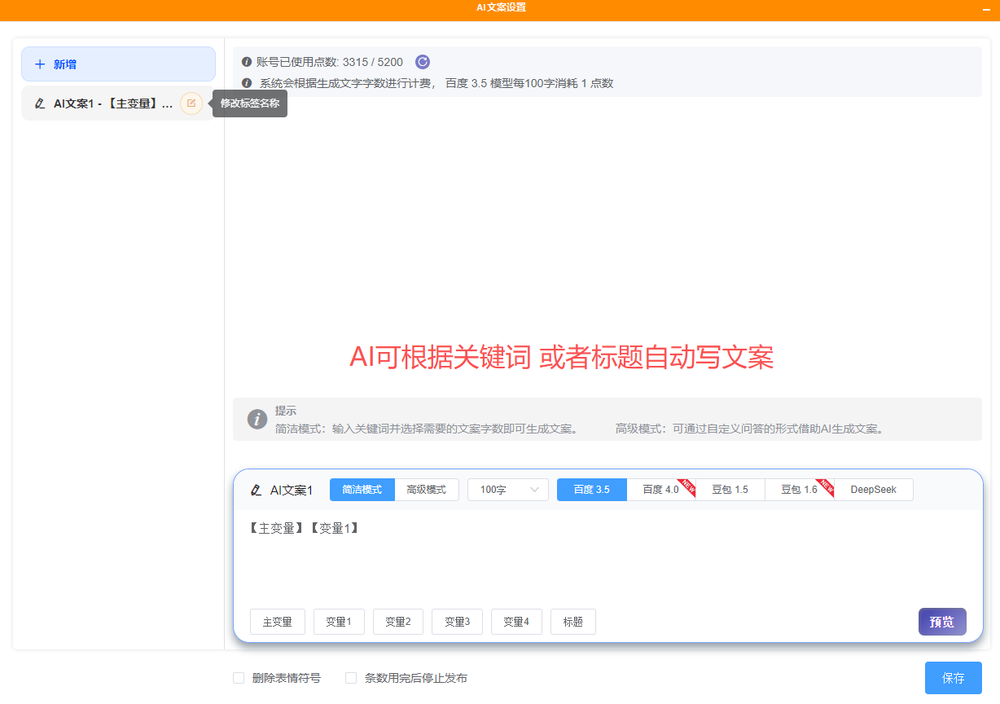Switch to 高级模式
Viewport: 1000px width, 704px height.
[427, 489]
